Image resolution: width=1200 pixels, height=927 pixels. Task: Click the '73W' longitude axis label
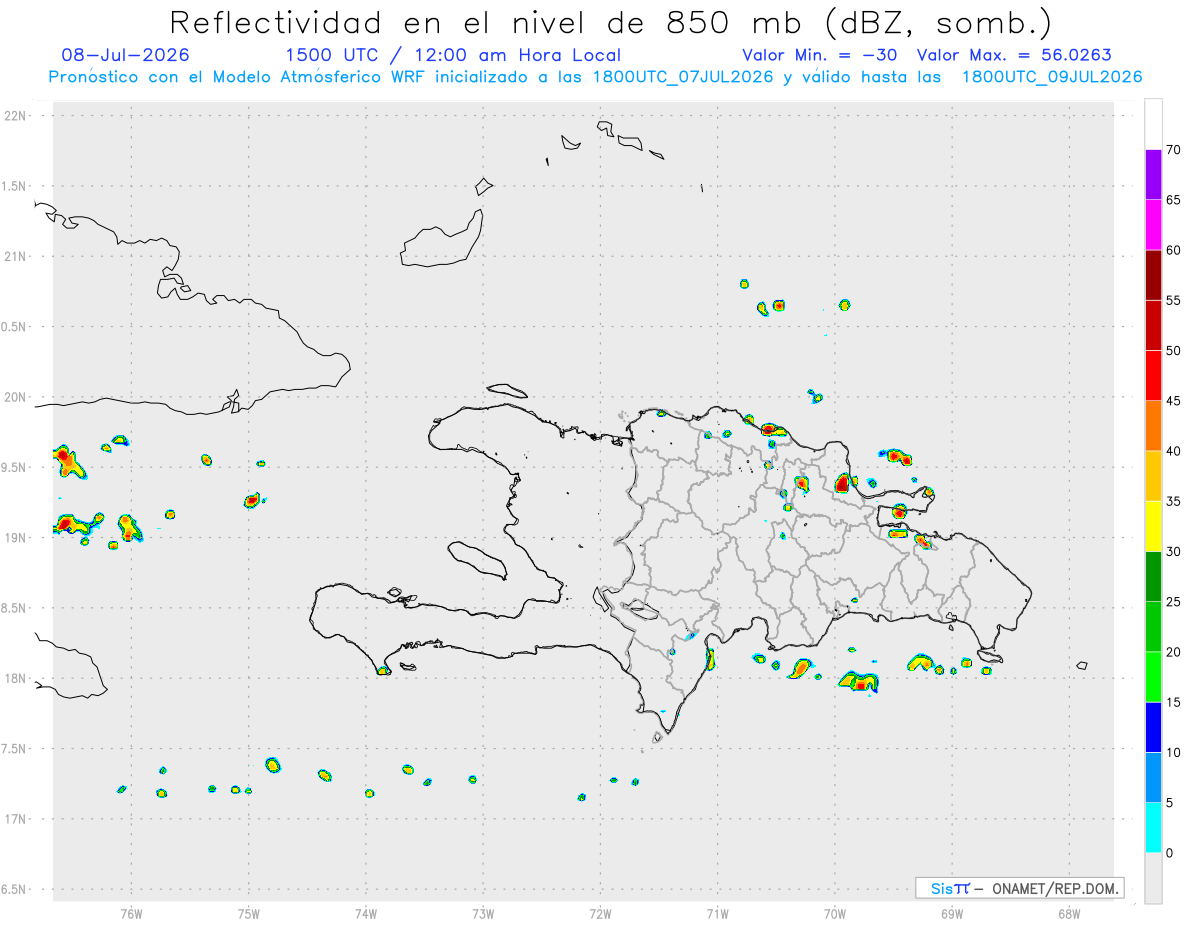[x=483, y=913]
